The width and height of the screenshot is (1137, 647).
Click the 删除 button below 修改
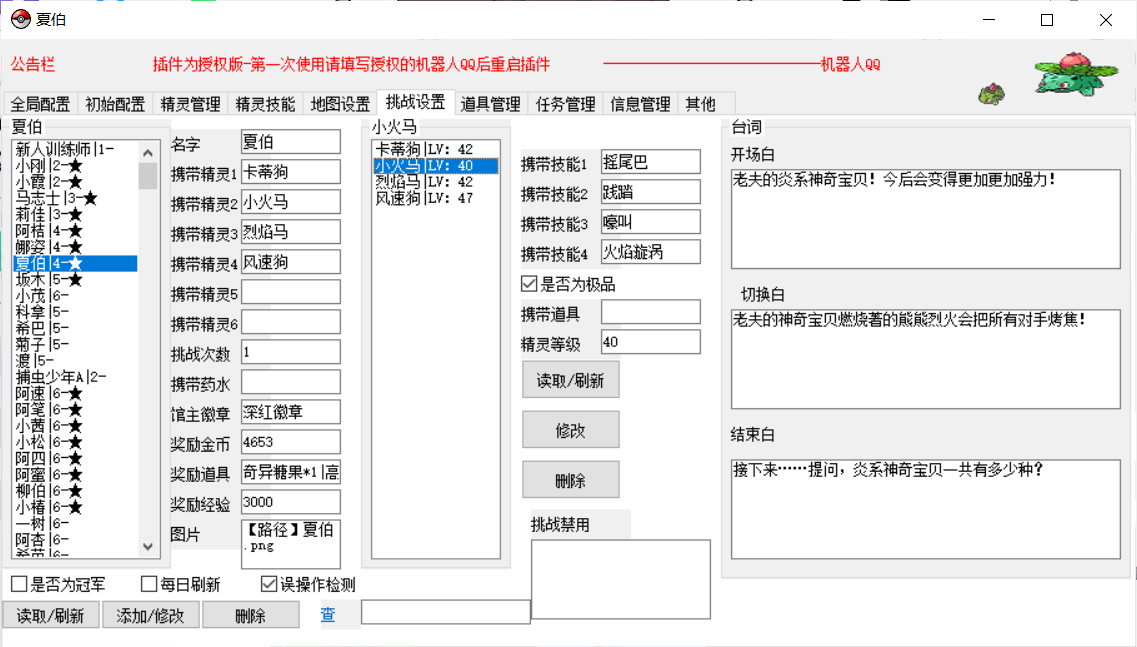[570, 479]
